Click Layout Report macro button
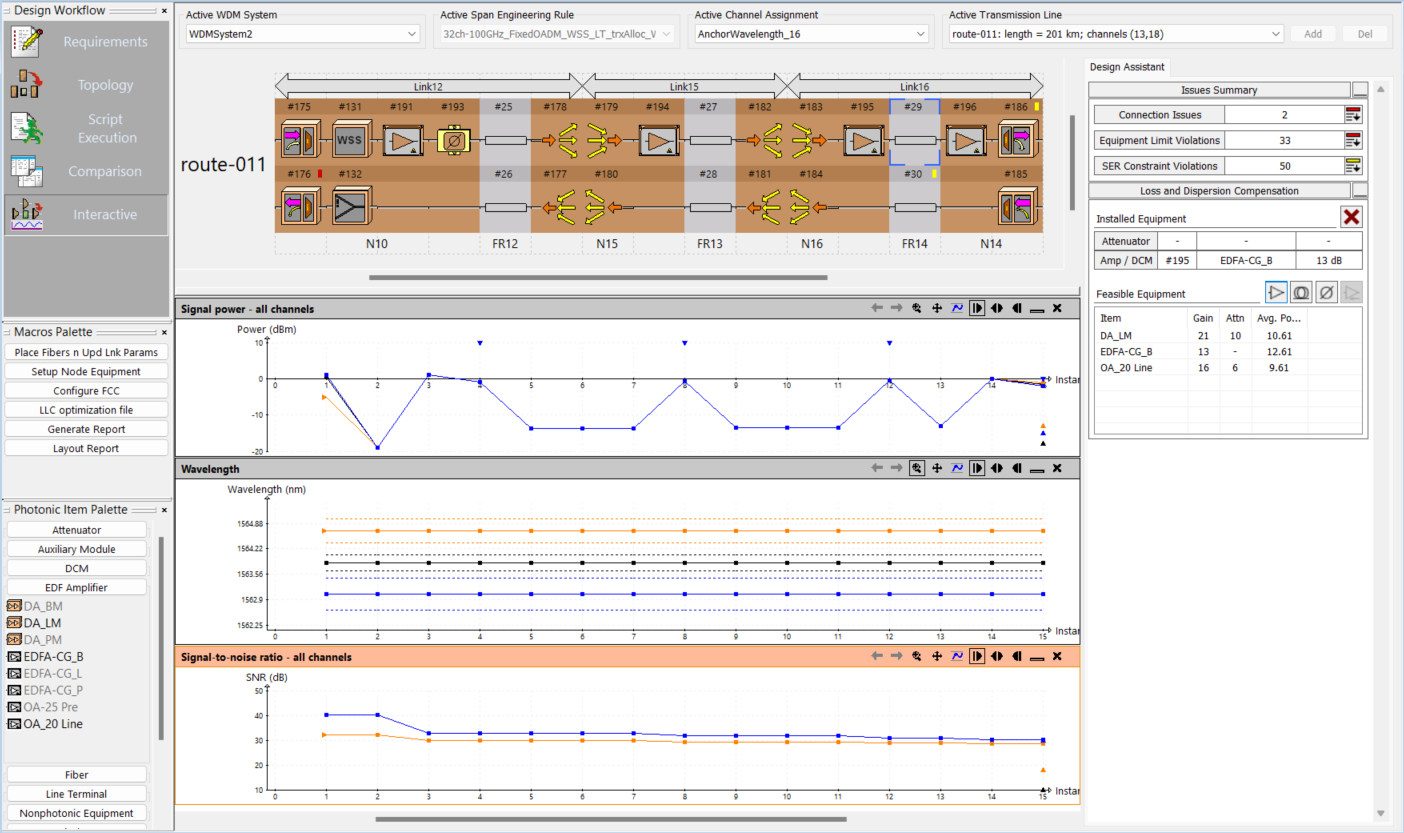The width and height of the screenshot is (1404, 833). coord(85,448)
